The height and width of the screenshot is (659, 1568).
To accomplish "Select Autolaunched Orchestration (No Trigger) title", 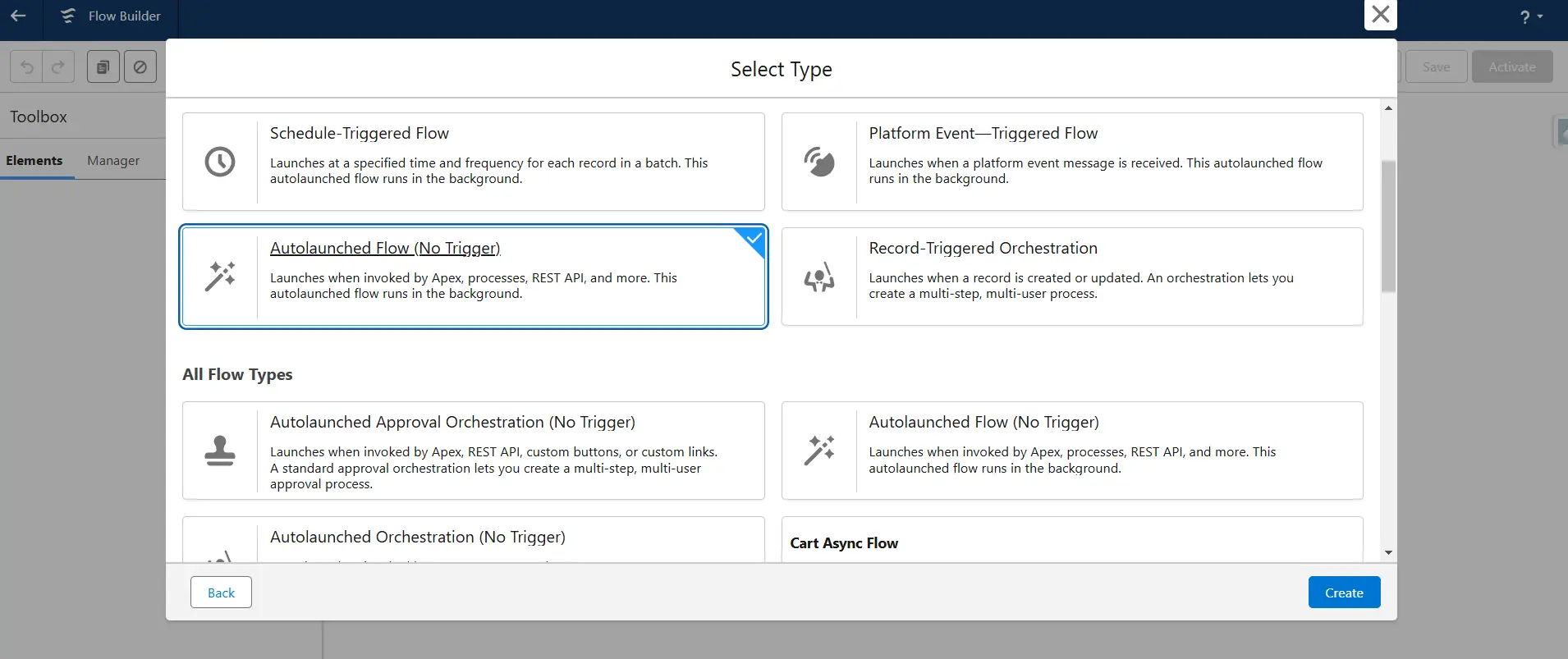I will coord(418,537).
